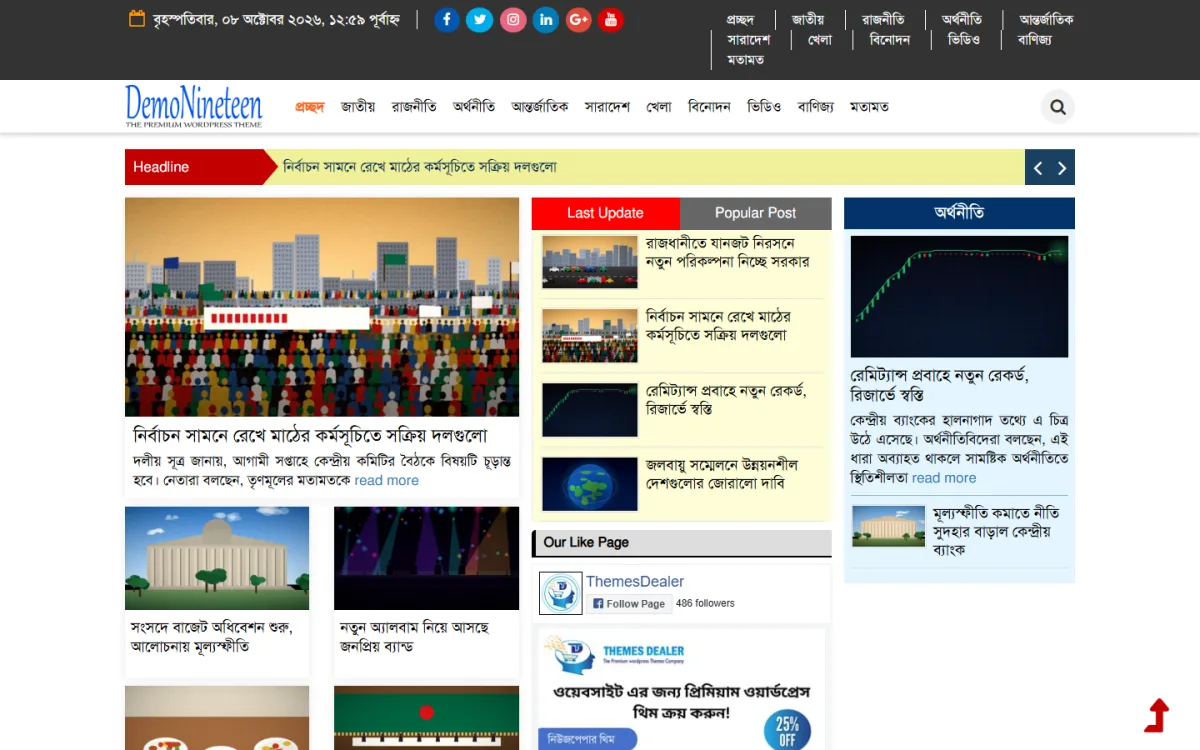This screenshot has width=1200, height=750.
Task: Open আন্তর্জাতিক in the dark top menu
Action: 1046,20
